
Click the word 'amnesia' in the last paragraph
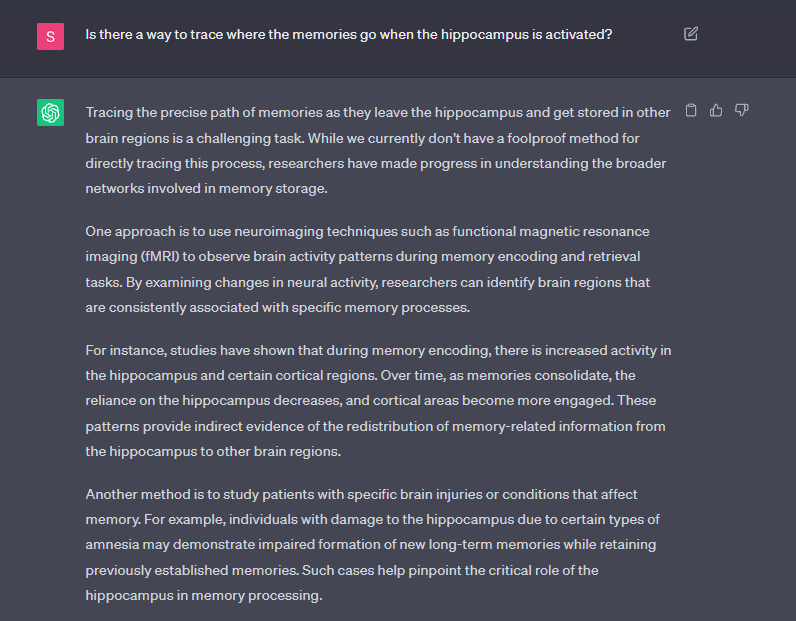110,545
